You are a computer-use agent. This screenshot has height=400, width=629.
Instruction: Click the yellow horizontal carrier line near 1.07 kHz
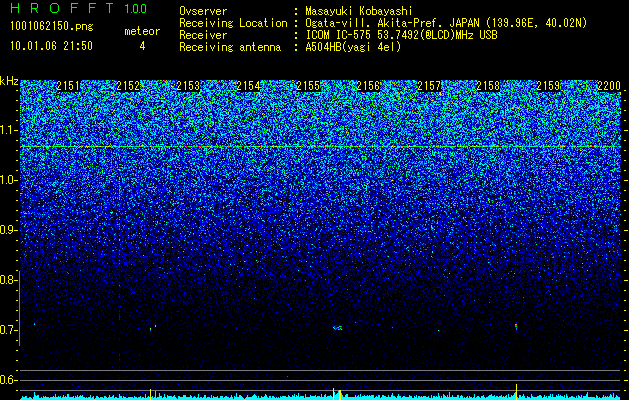coord(320,147)
